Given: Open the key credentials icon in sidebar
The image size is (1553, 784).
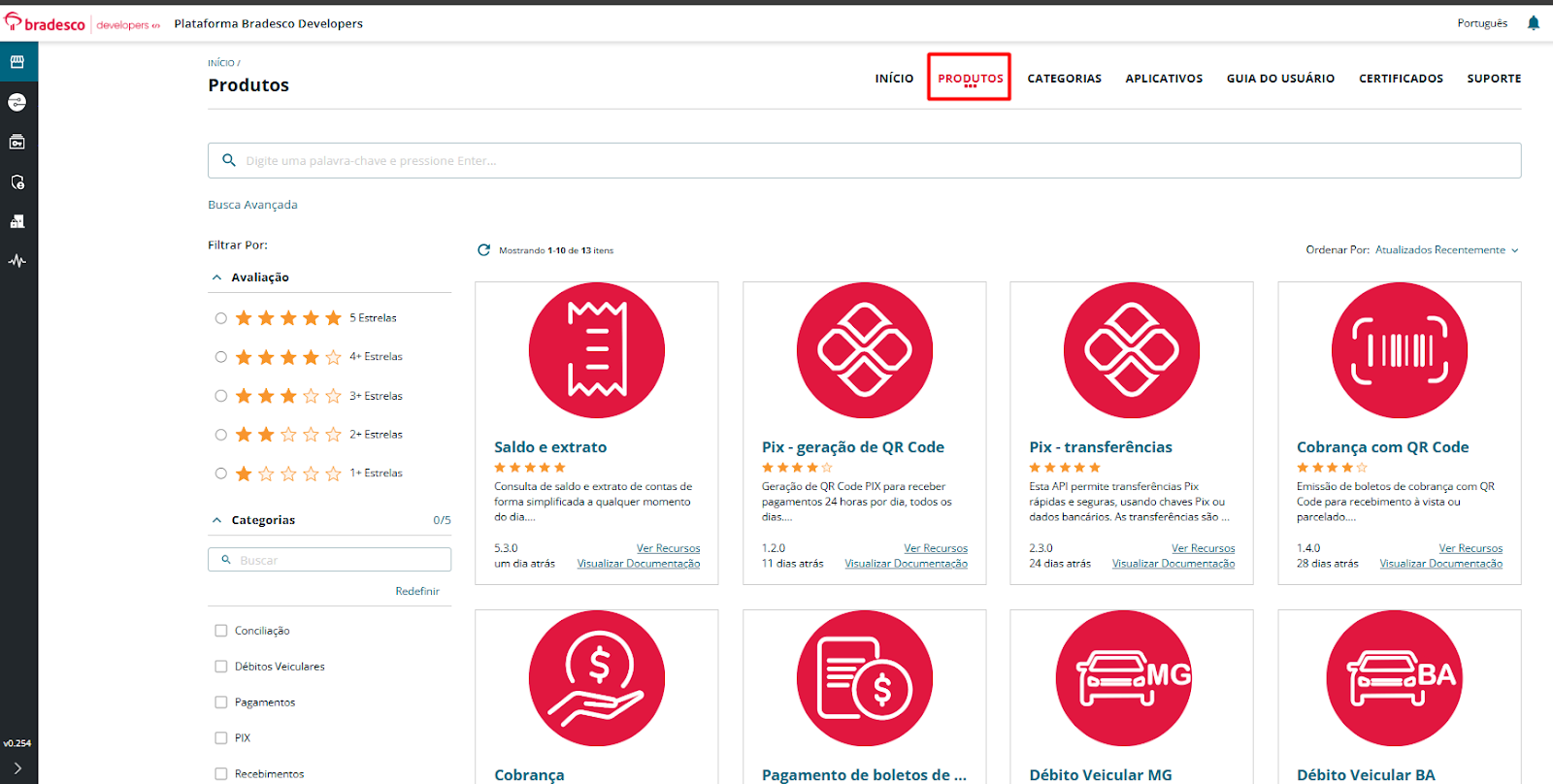Looking at the screenshot, I should 17,142.
